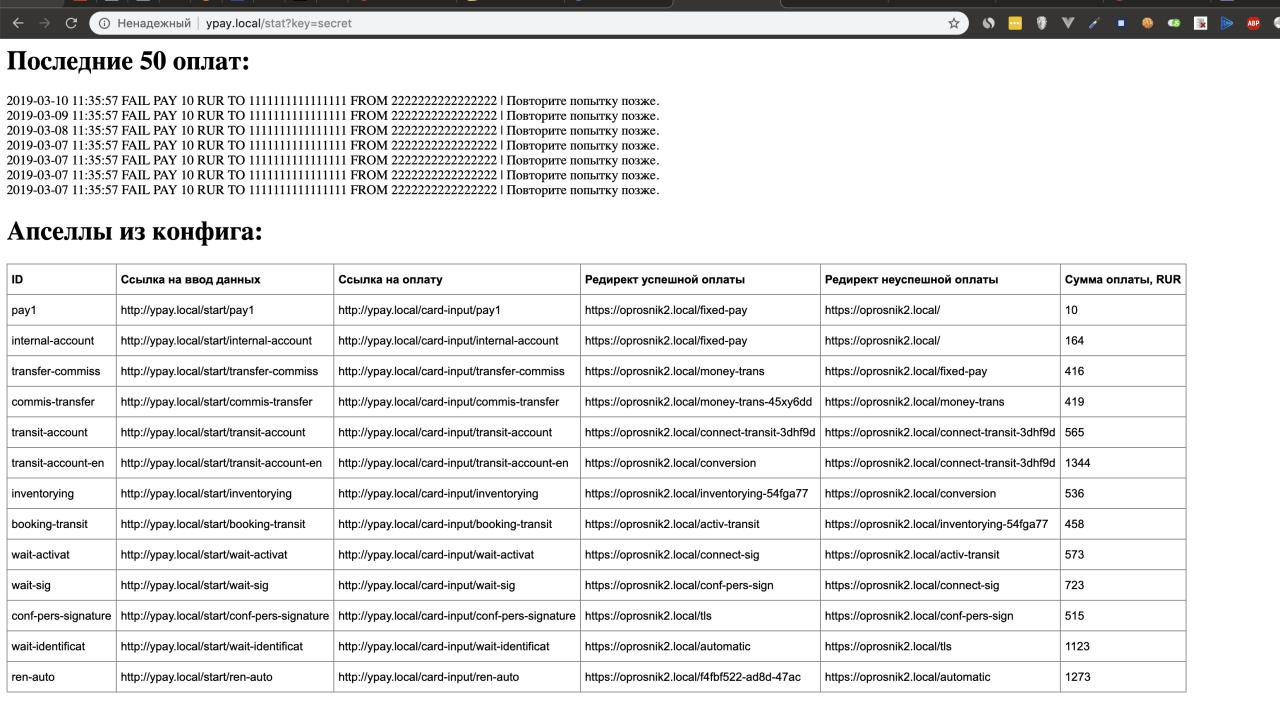Click "http://ypay.local/start/transit-account" cell

coord(225,432)
